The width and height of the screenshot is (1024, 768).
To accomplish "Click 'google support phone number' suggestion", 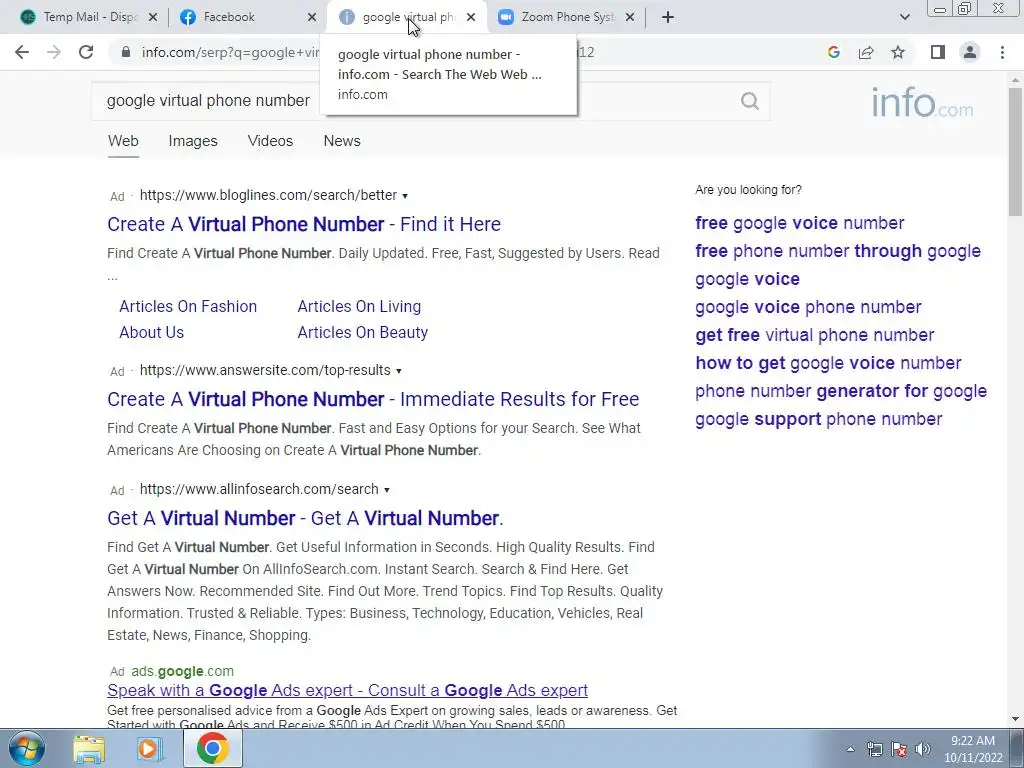I will coord(818,419).
